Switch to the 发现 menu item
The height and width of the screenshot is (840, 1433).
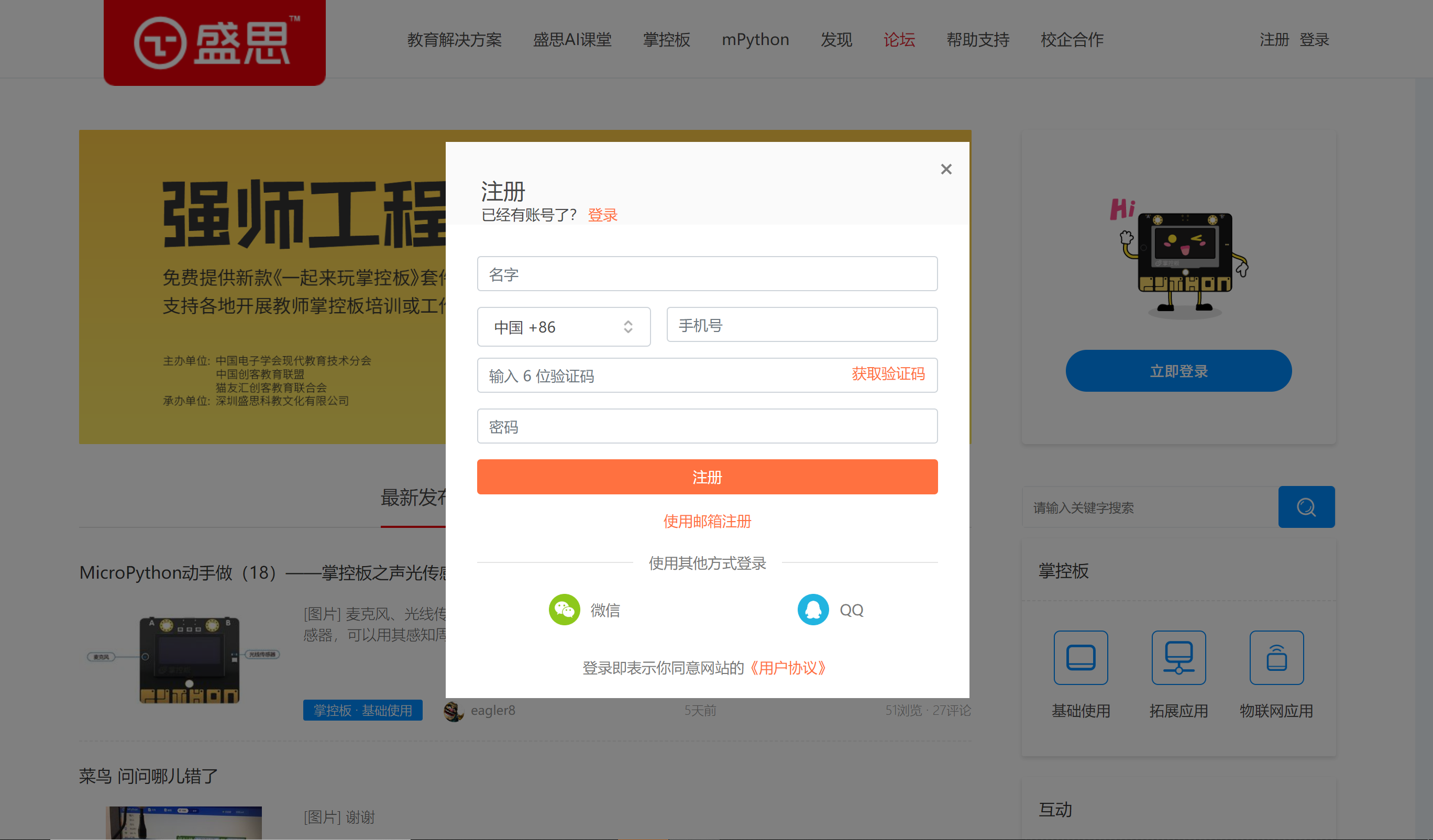[x=836, y=40]
